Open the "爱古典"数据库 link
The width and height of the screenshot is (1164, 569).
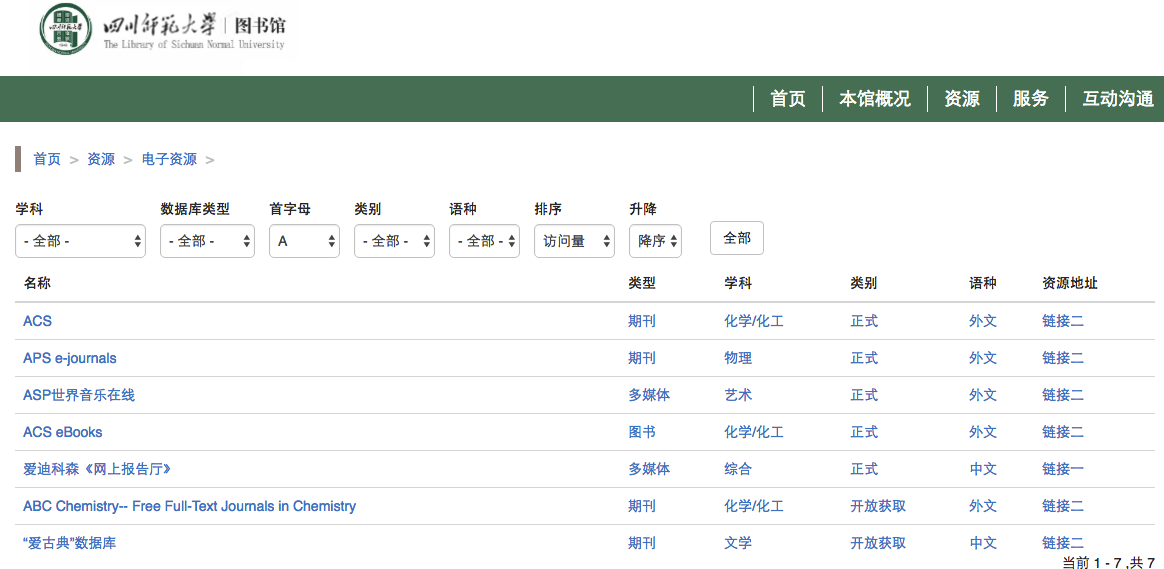pos(69,543)
